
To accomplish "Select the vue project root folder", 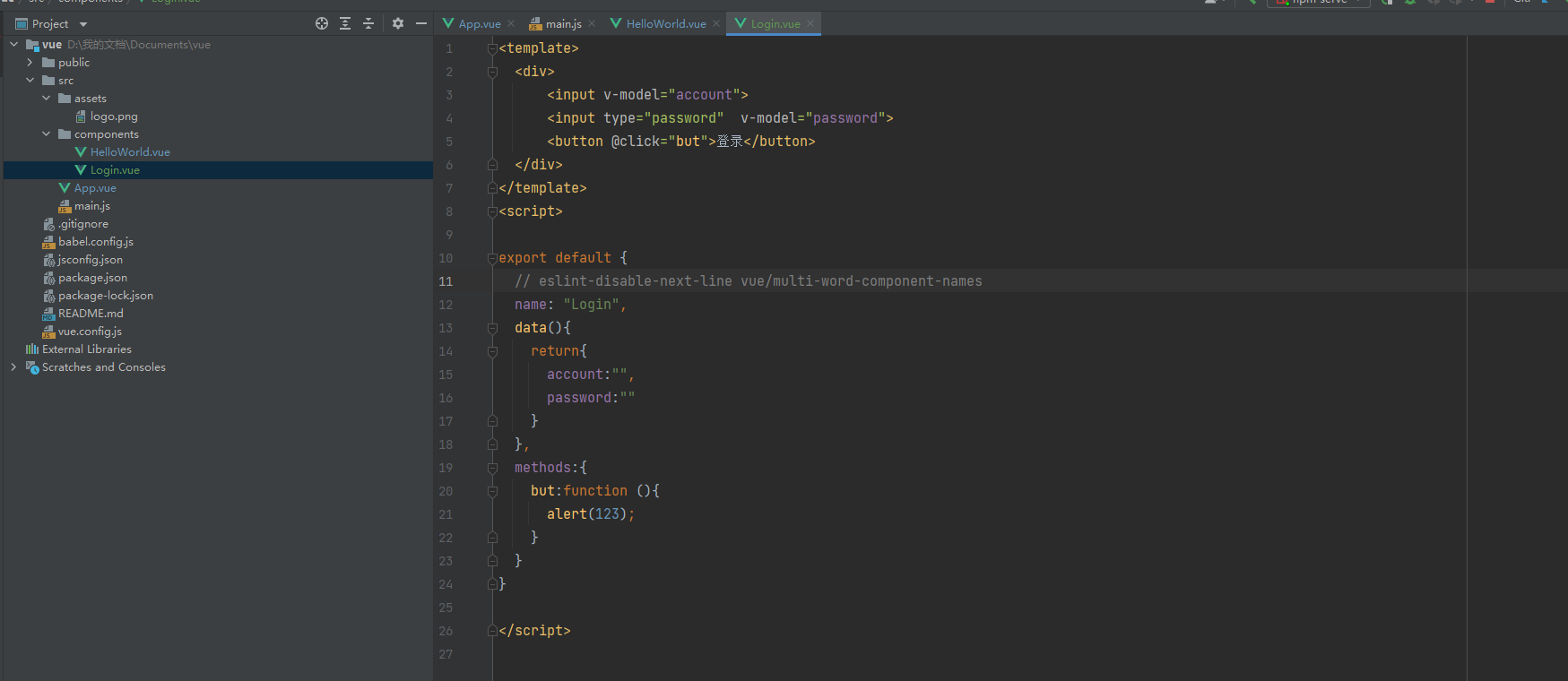I will [x=52, y=45].
